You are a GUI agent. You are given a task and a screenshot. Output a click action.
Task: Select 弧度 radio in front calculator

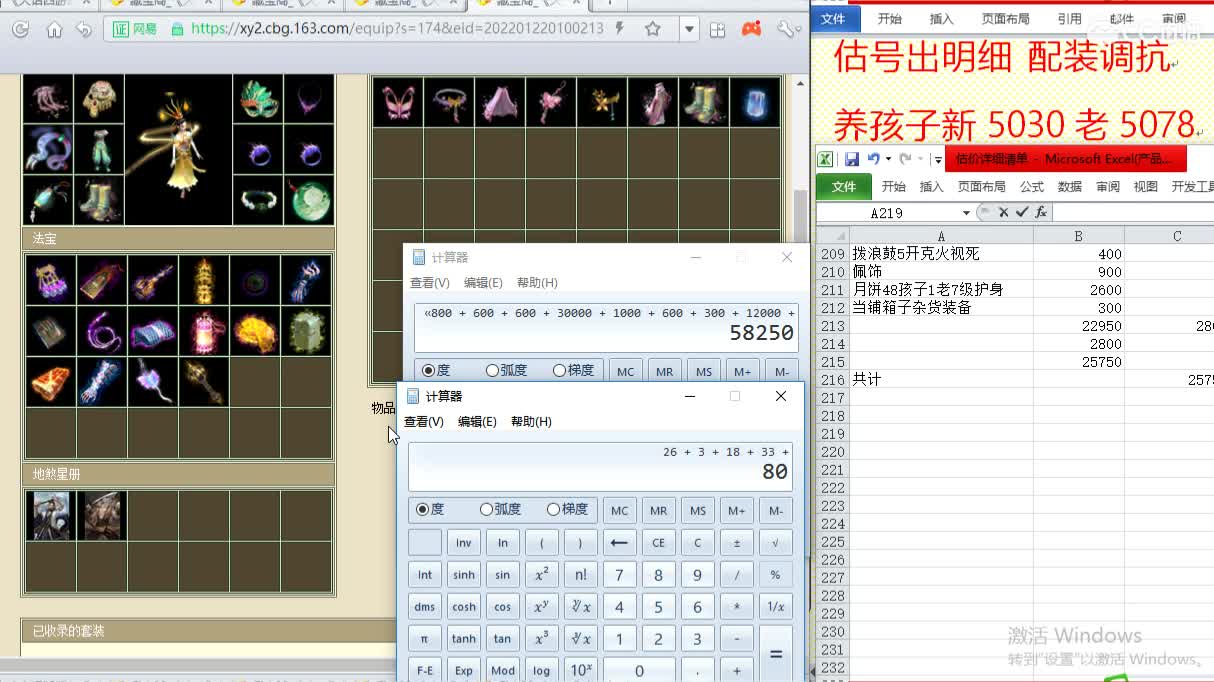pos(501,509)
